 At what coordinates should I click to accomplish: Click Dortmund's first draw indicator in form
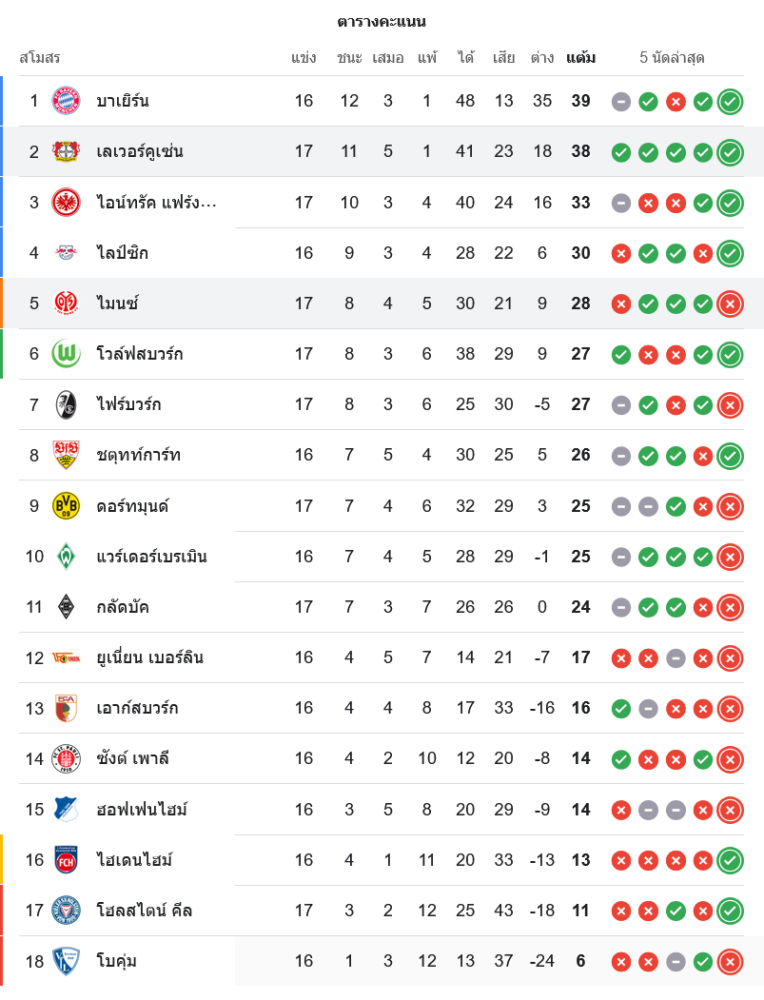click(621, 506)
